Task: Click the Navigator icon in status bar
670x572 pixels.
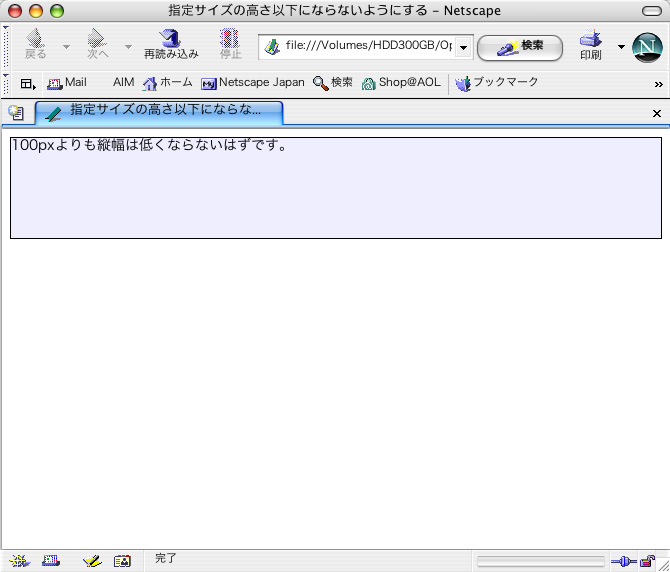Action: click(20, 561)
